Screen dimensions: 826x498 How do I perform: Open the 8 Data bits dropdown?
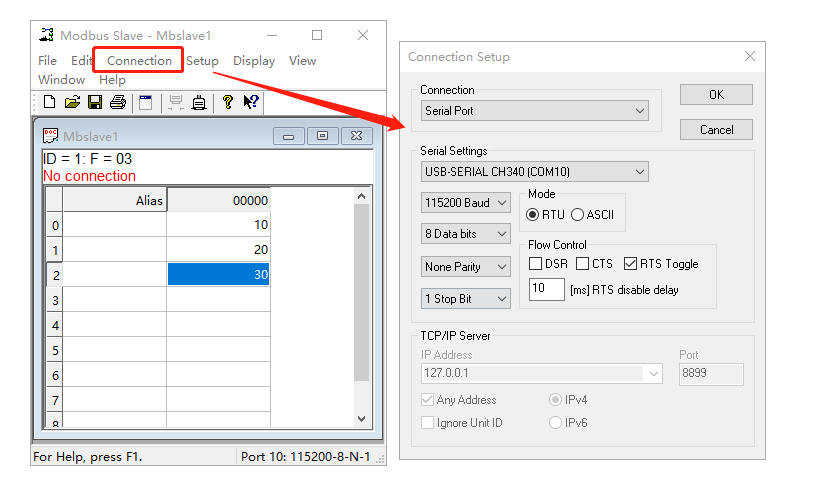pos(466,233)
